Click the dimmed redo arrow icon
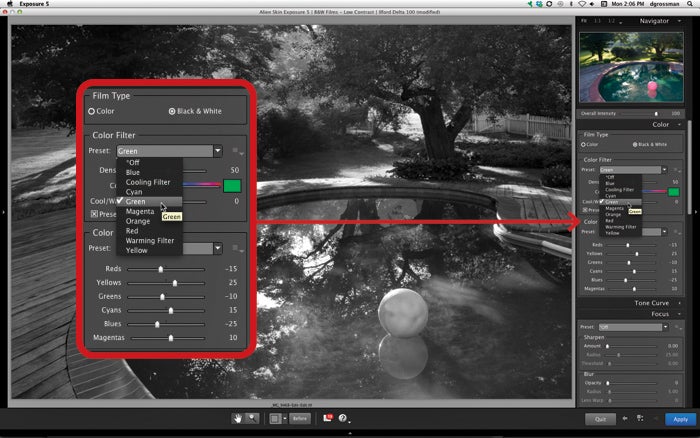 pos(656,418)
